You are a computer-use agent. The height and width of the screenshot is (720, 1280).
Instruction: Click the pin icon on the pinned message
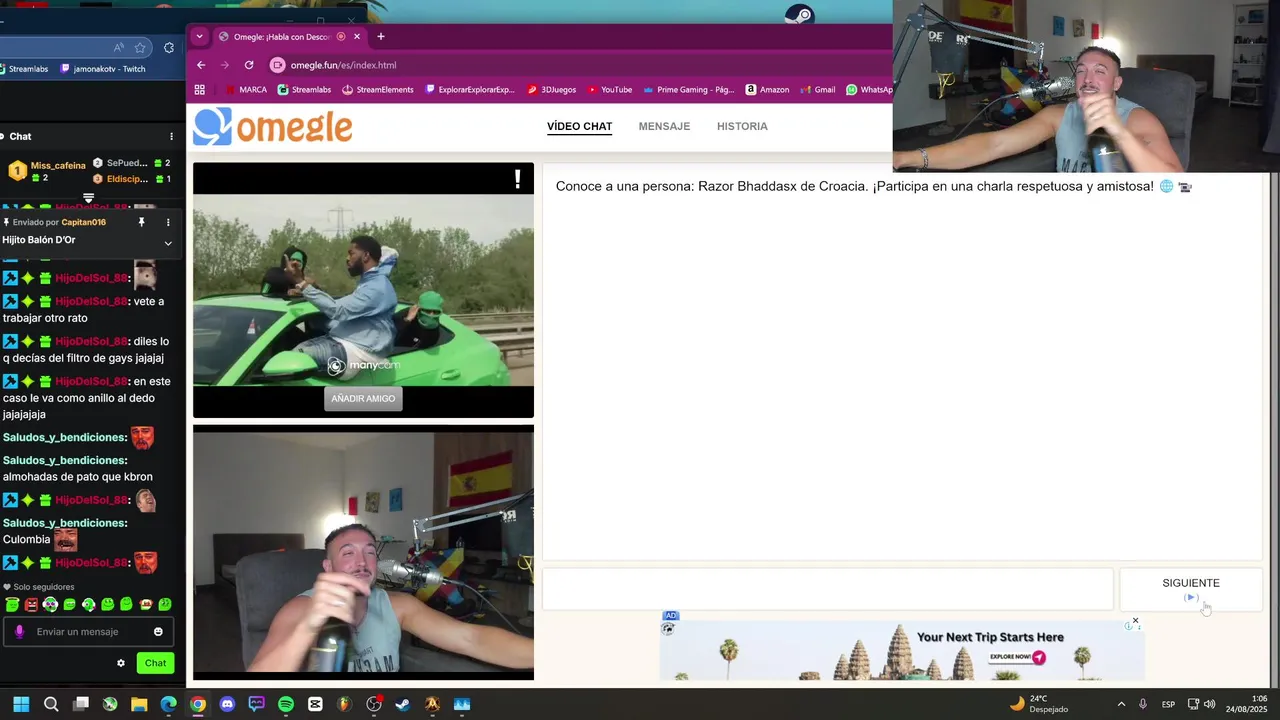[141, 222]
